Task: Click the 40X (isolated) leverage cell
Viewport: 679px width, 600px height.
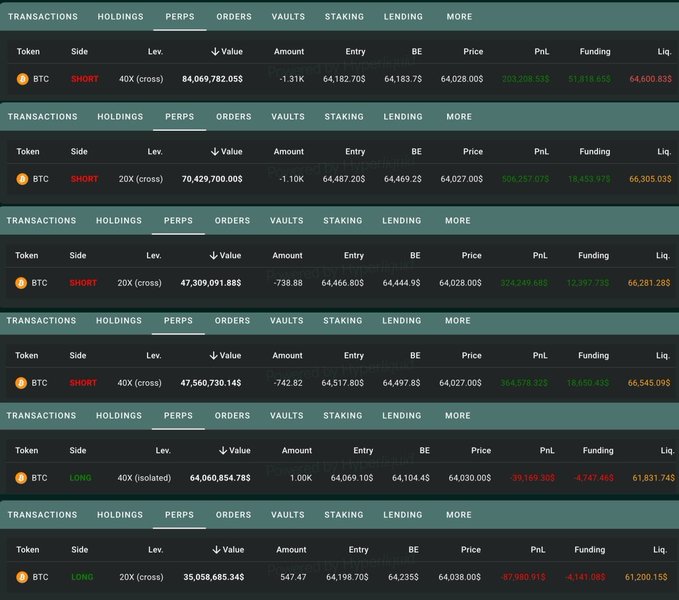Action: [x=144, y=478]
